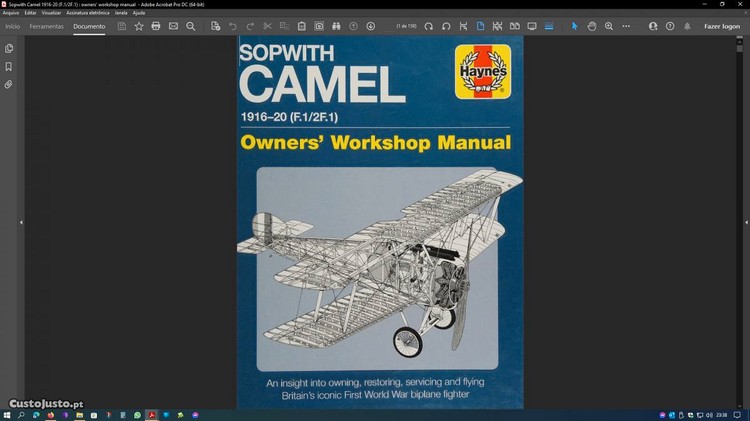Click the Fazer logon button
The image size is (750, 421).
tap(721, 26)
